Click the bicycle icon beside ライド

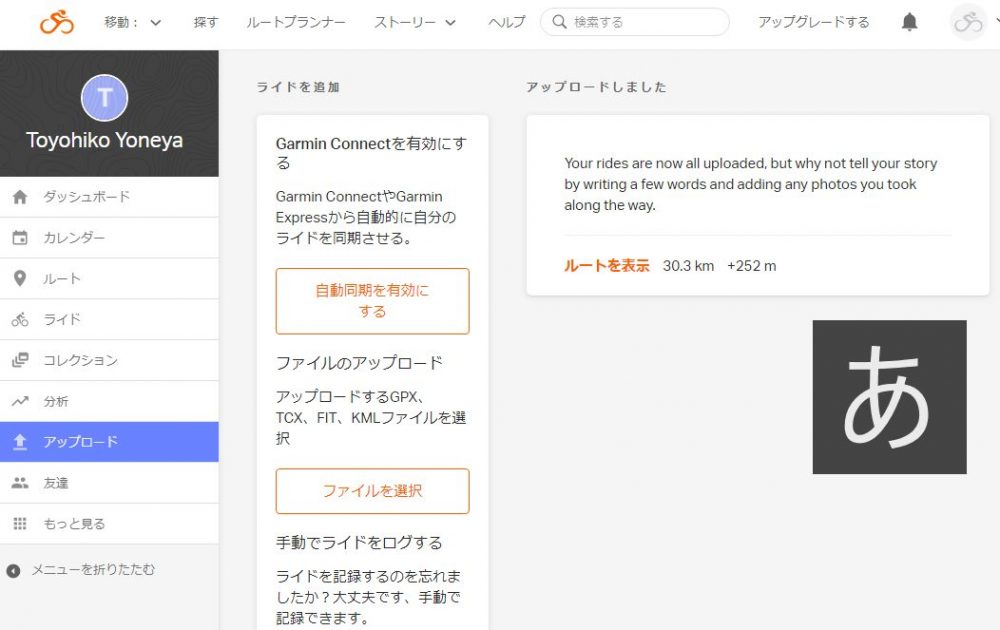[x=20, y=319]
